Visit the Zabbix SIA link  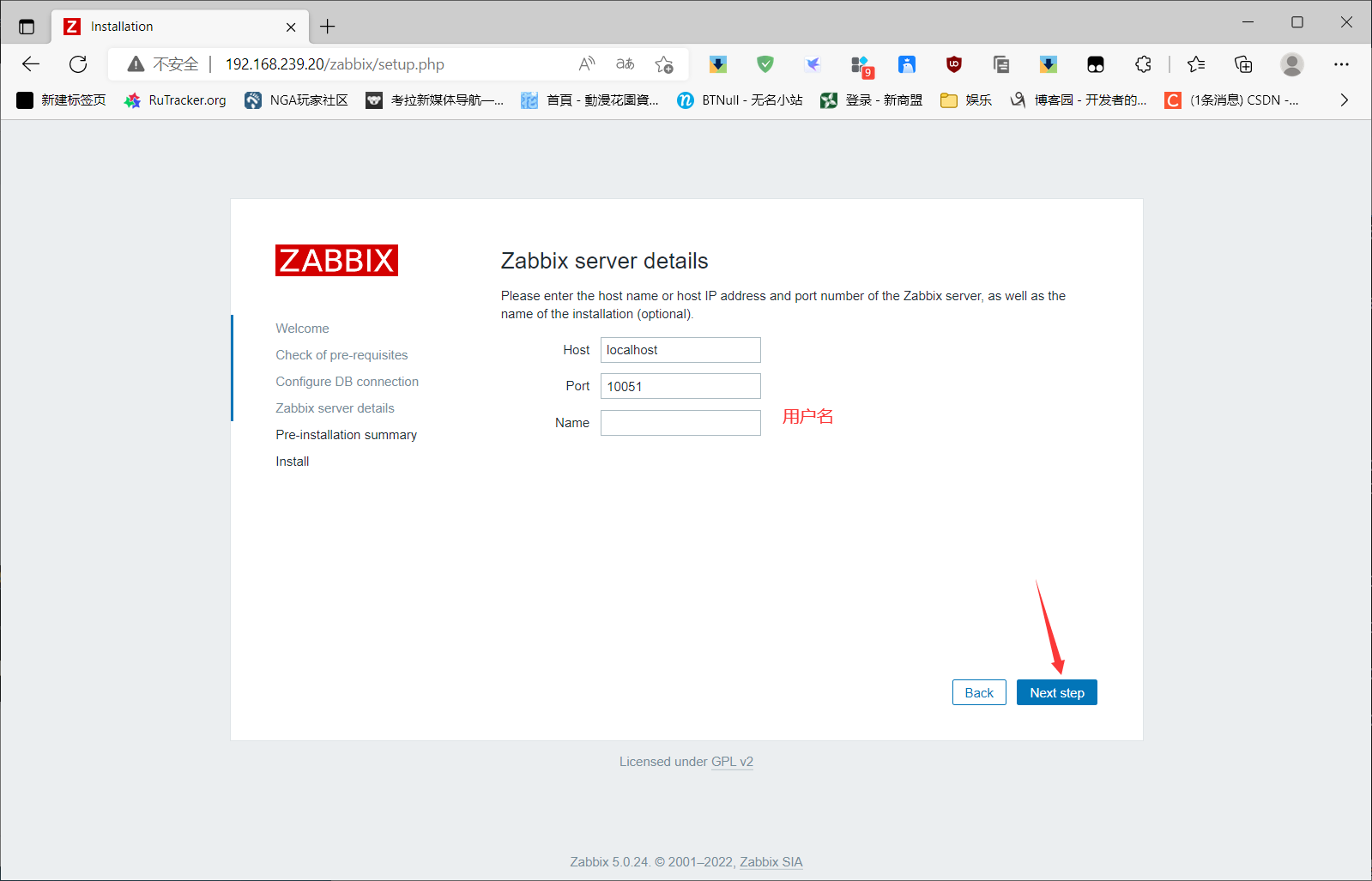(771, 862)
